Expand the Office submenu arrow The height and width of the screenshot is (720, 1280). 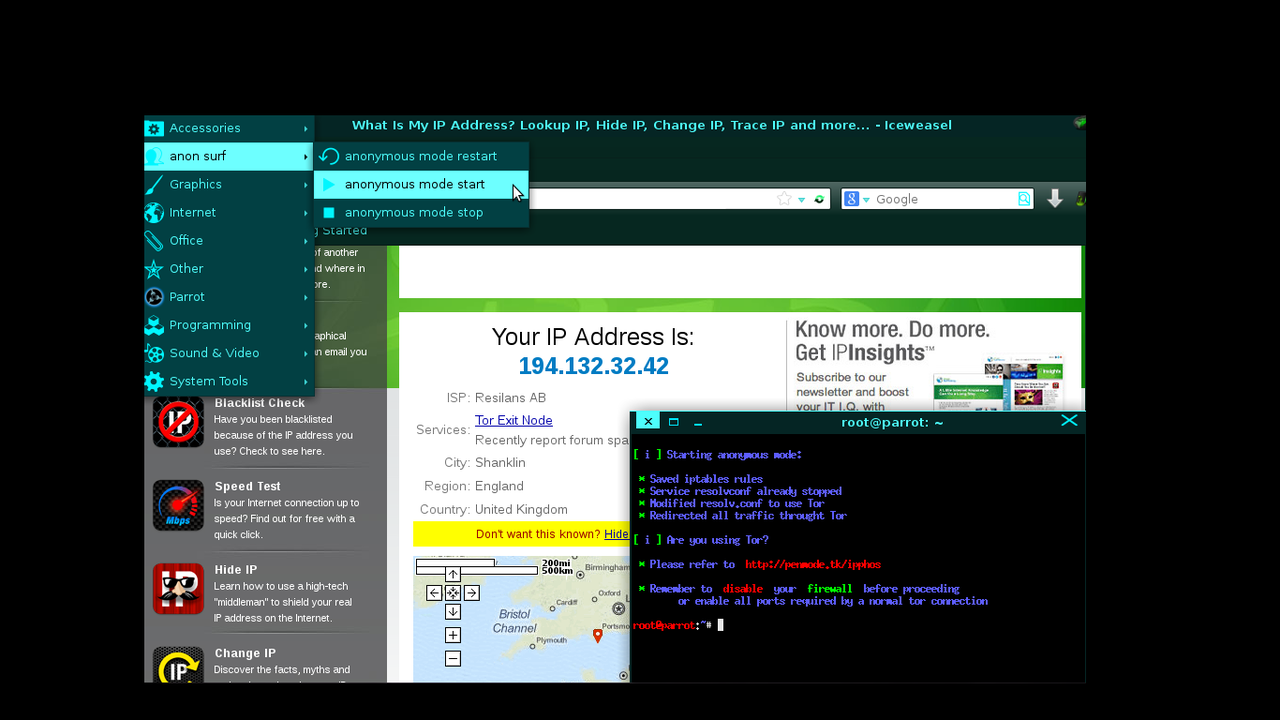point(306,240)
